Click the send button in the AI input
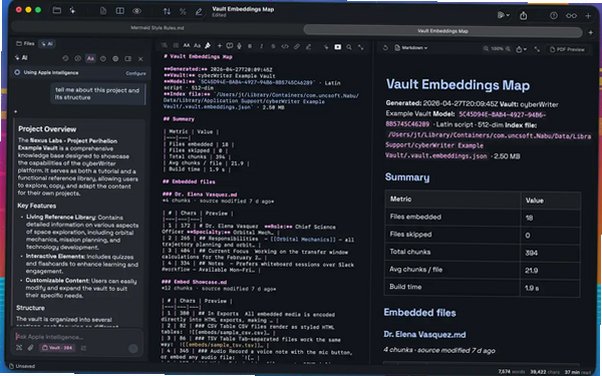 click(x=133, y=348)
